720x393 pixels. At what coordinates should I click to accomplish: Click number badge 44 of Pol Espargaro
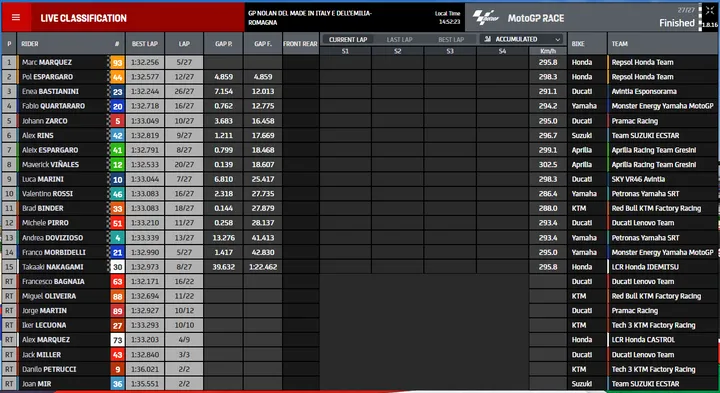(118, 77)
